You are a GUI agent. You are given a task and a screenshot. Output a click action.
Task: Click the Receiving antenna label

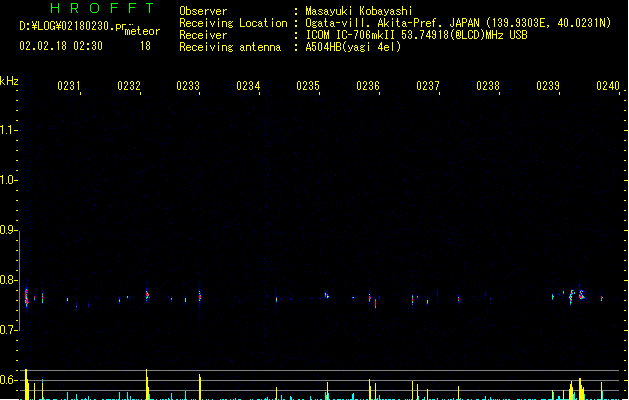pyautogui.click(x=230, y=47)
